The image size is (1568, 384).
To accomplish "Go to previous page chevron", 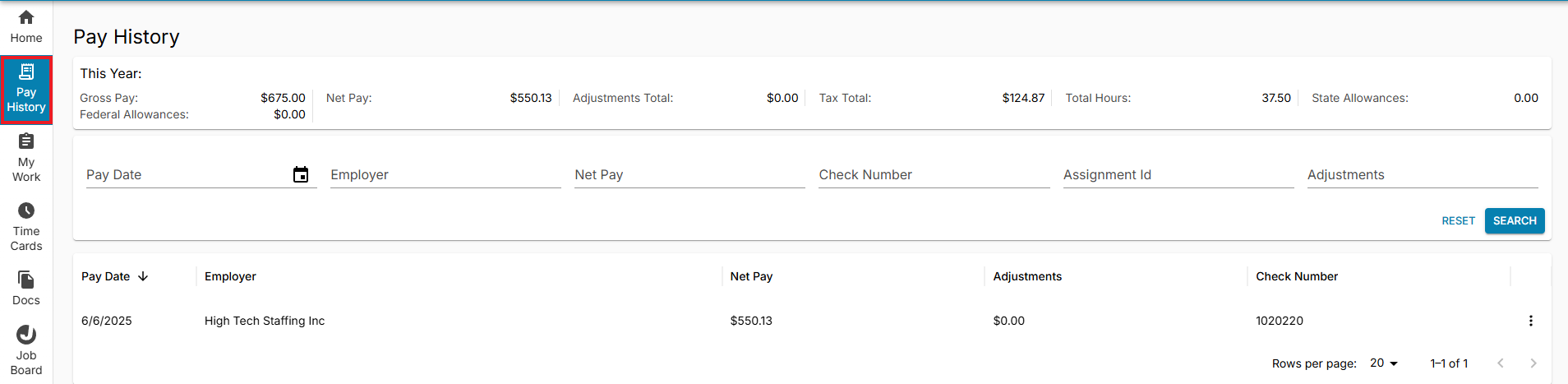I will (1500, 363).
